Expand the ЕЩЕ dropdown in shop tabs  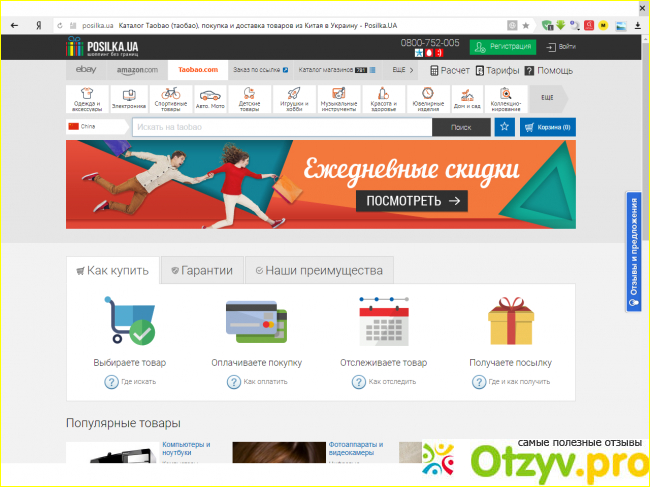pyautogui.click(x=401, y=70)
